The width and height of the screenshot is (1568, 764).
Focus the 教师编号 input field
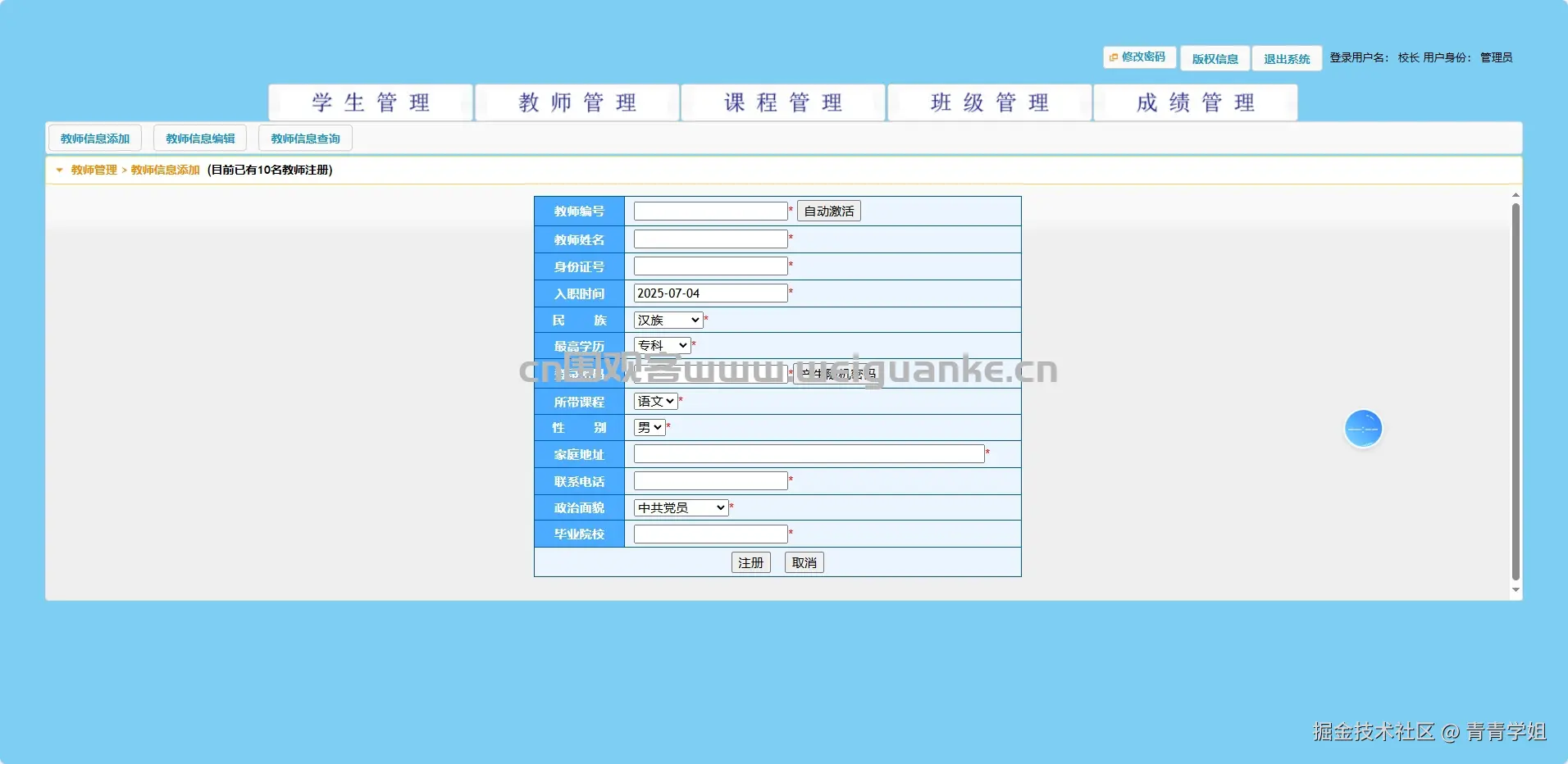click(x=710, y=211)
